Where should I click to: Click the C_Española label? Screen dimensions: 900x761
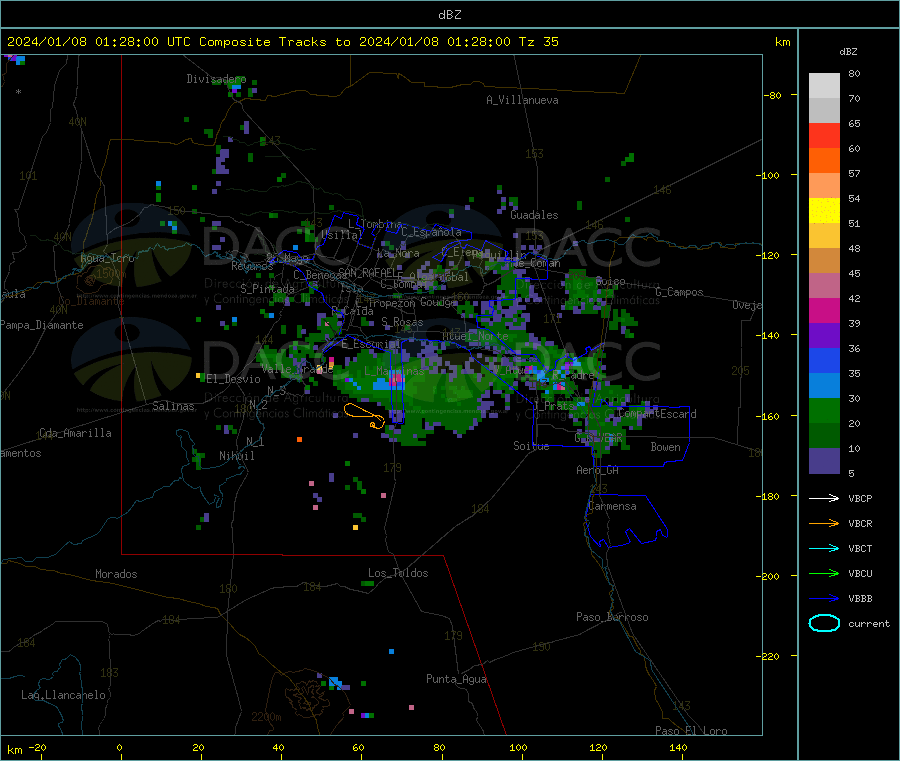[431, 232]
